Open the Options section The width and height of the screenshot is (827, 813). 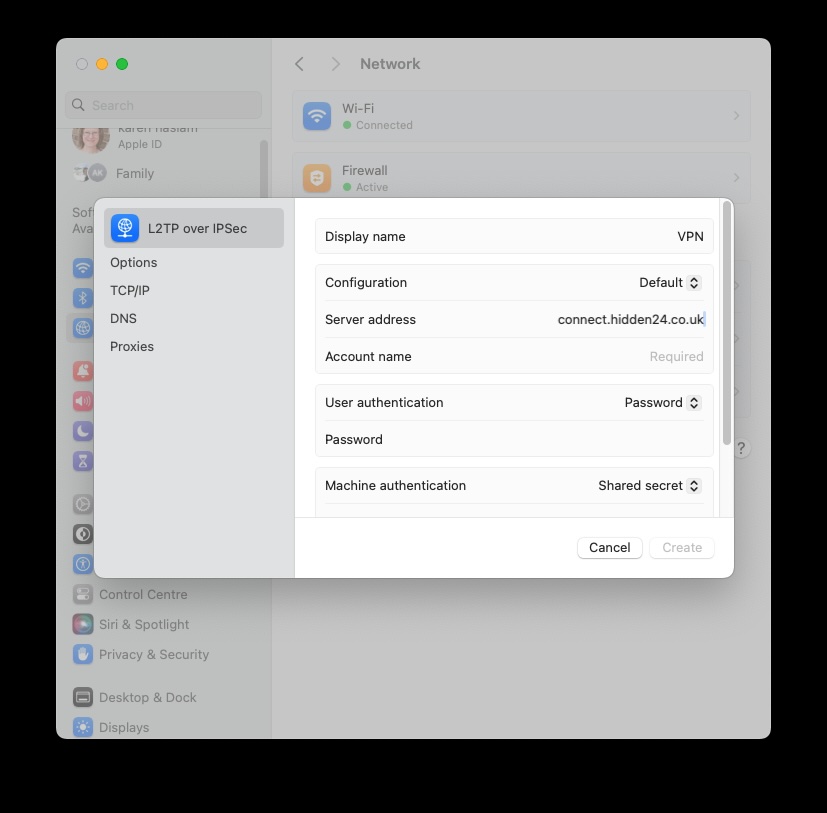point(133,262)
